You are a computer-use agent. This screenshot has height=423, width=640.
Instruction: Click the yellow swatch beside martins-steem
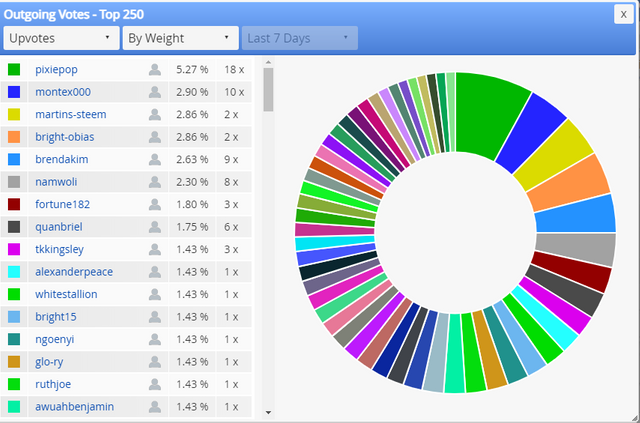14,114
